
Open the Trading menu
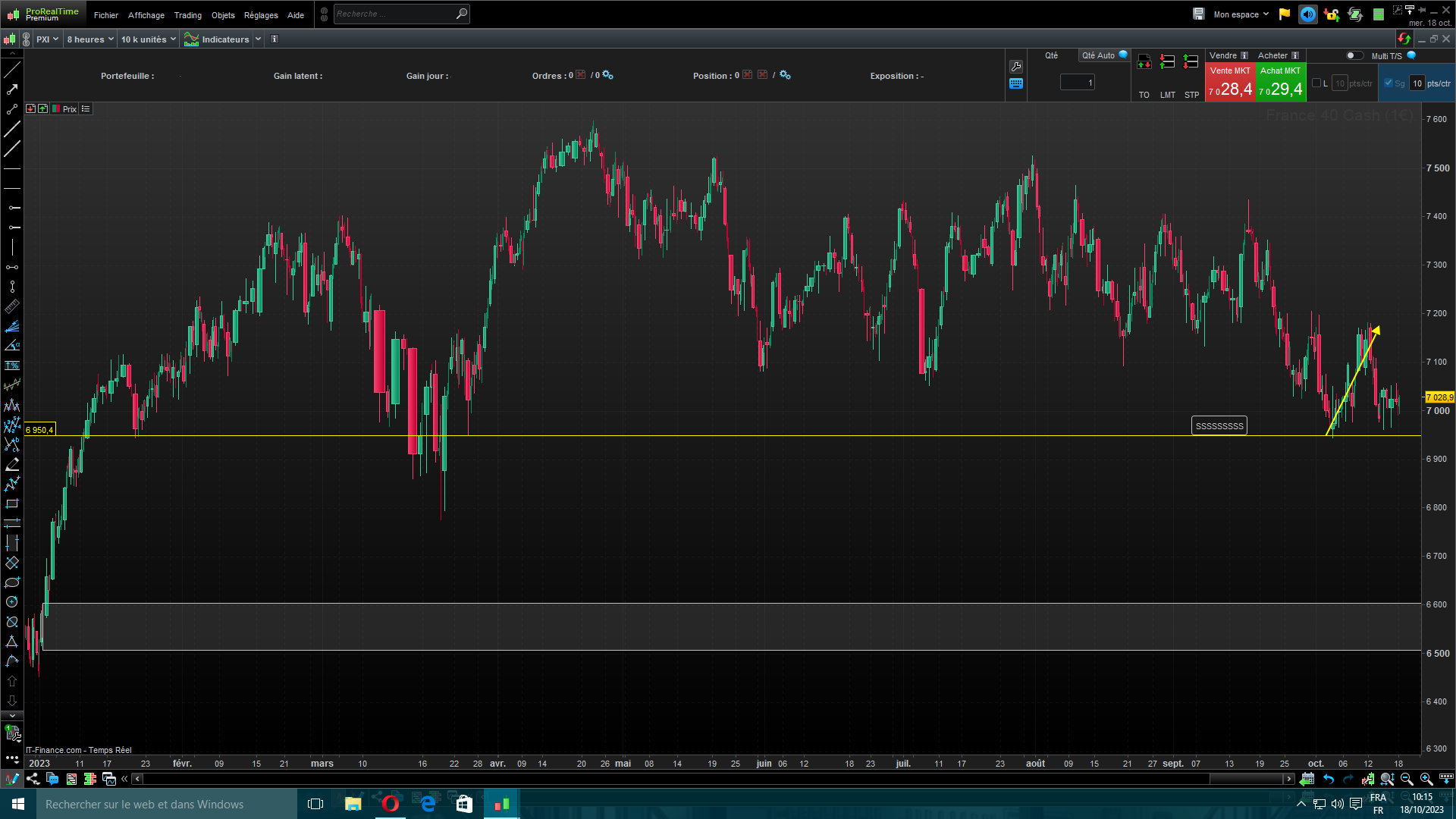[187, 15]
